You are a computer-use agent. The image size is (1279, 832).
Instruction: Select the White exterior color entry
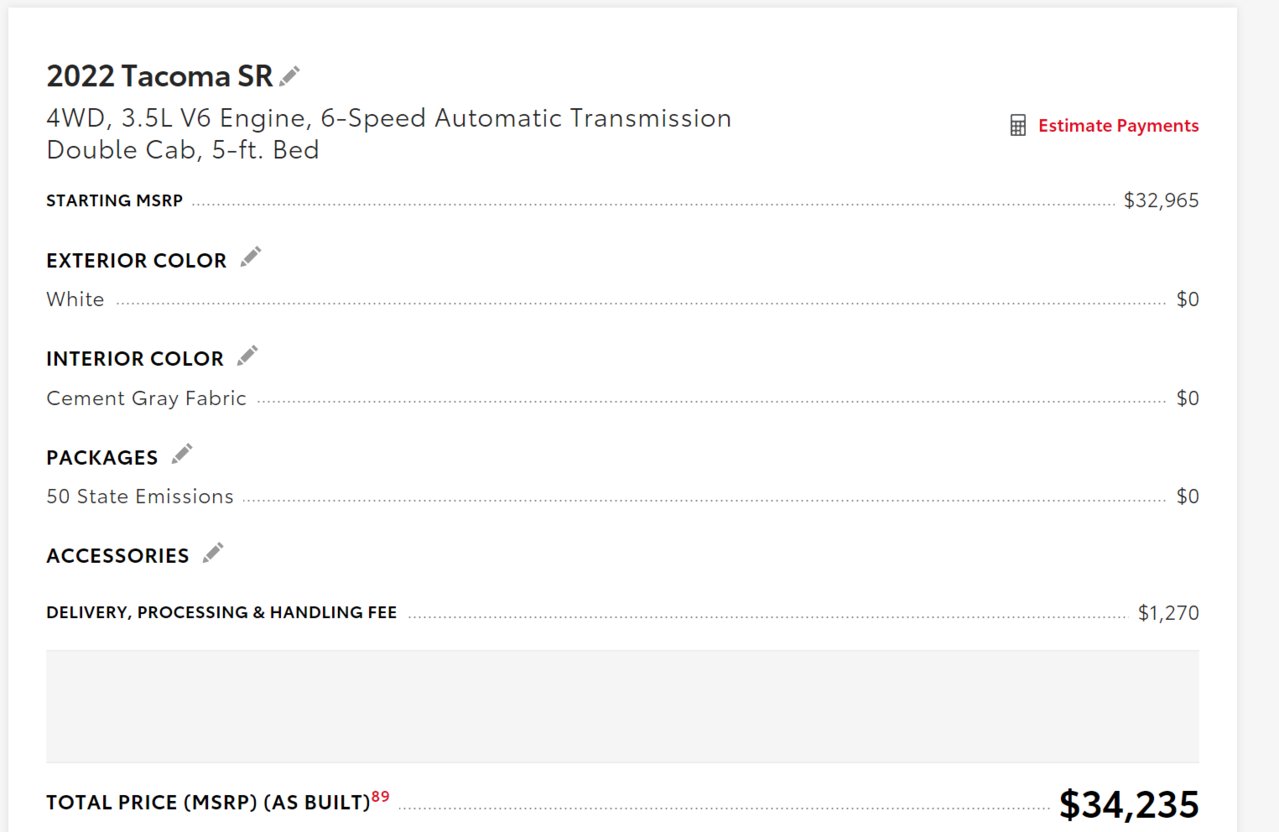pos(75,299)
